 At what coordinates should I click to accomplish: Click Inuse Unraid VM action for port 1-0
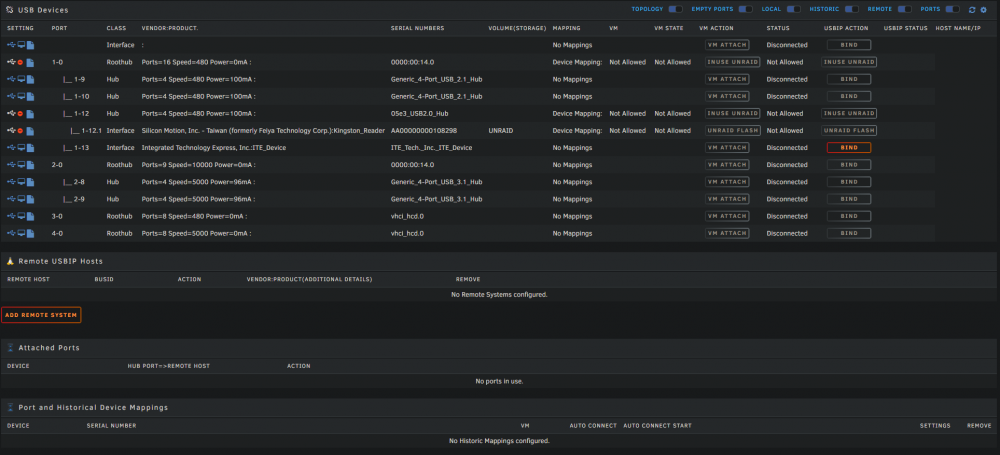pyautogui.click(x=733, y=63)
